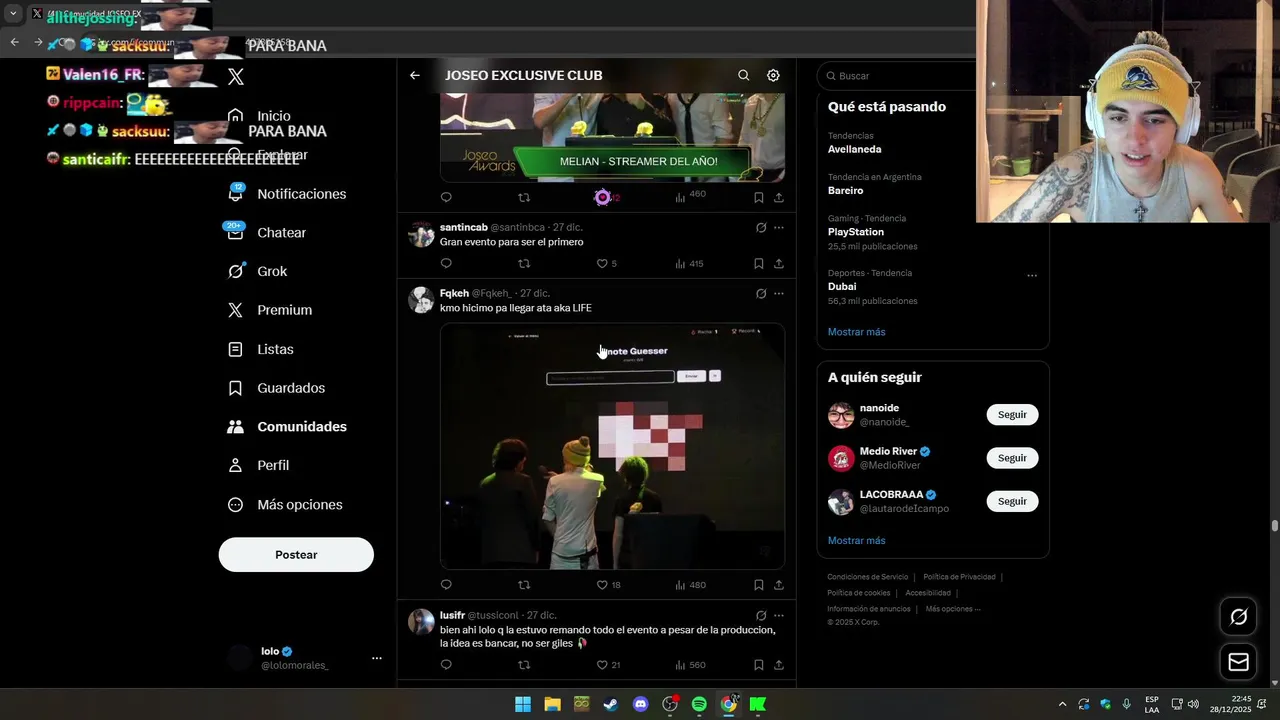Like lusifr's post with 21 likes
Screen dimensions: 1280x720
tap(608, 665)
